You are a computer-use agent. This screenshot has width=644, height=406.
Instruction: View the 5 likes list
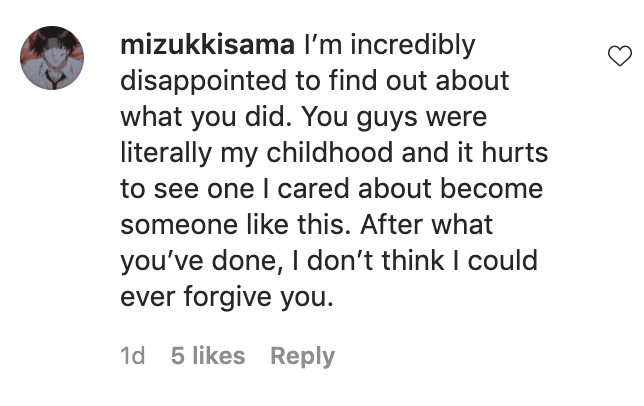208,356
